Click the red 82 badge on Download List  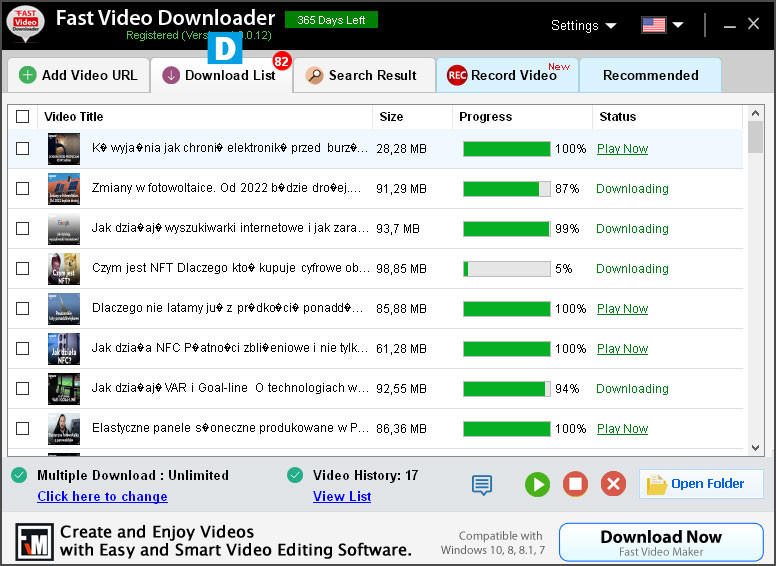[282, 61]
